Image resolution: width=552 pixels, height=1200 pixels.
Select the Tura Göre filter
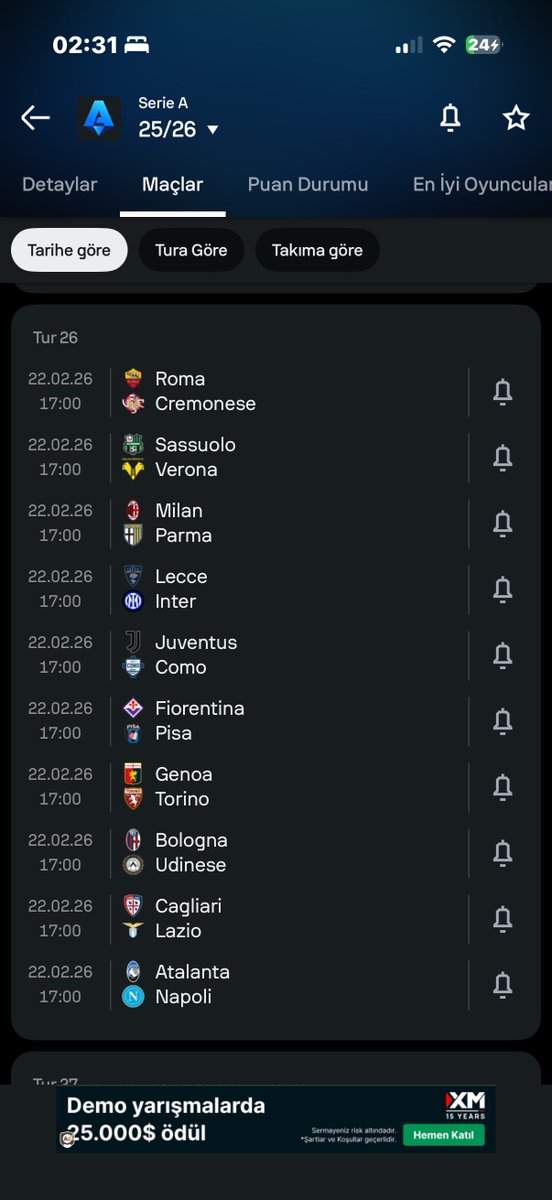tap(191, 250)
